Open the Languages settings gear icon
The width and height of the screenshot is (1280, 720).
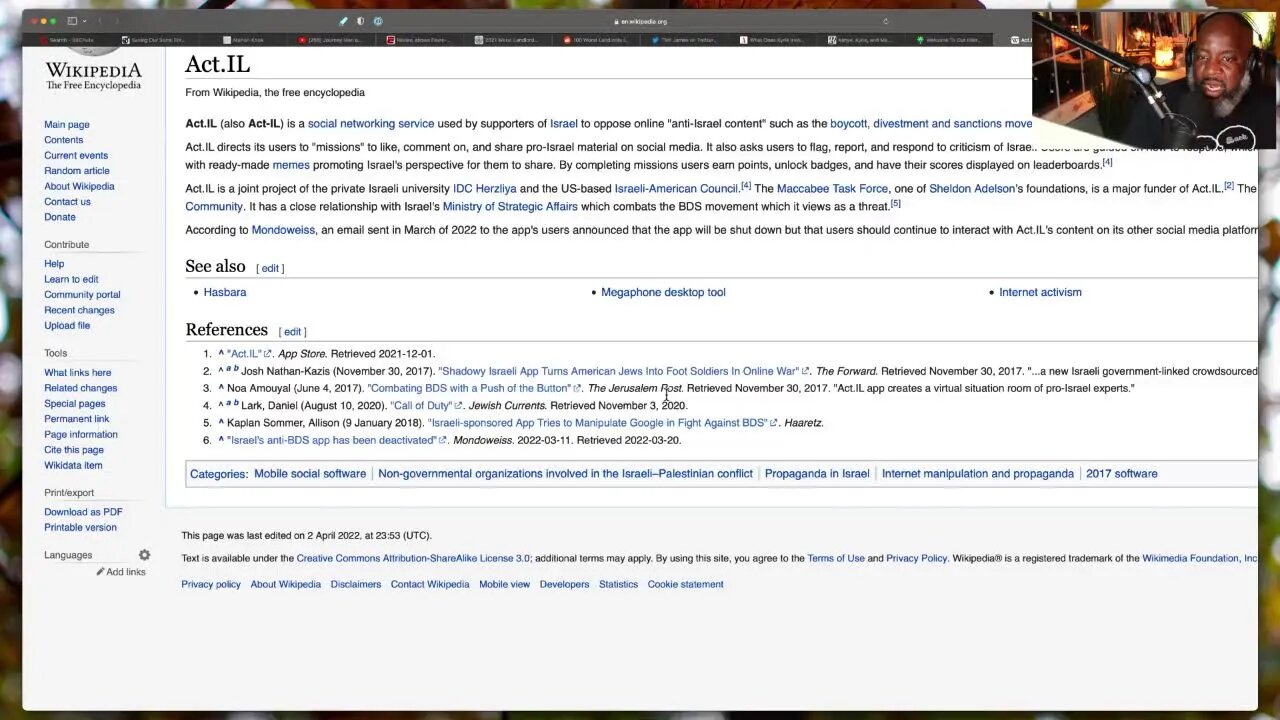pyautogui.click(x=144, y=555)
